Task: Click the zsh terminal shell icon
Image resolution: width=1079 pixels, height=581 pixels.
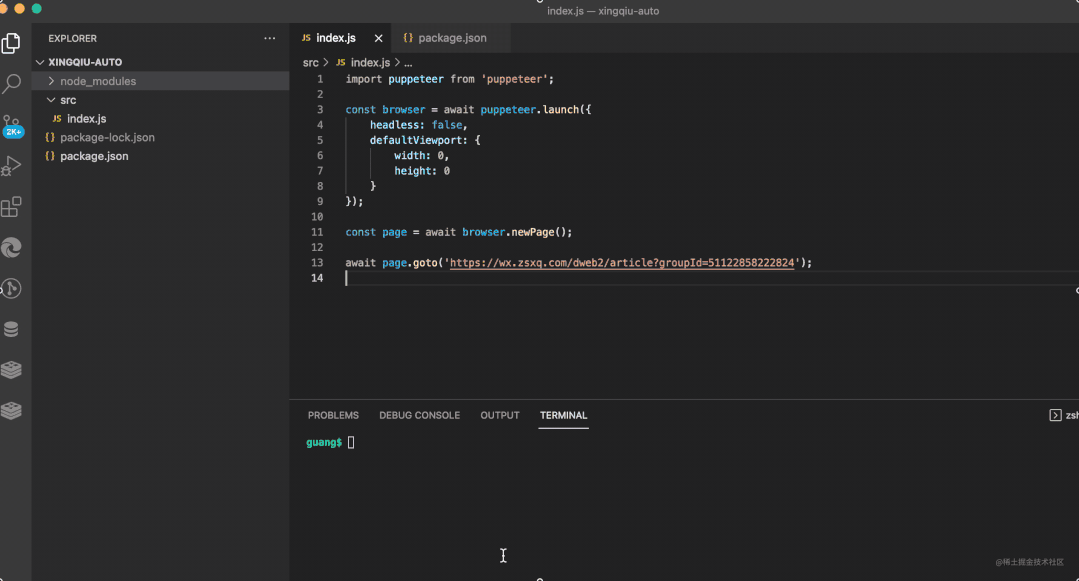Action: point(1055,415)
